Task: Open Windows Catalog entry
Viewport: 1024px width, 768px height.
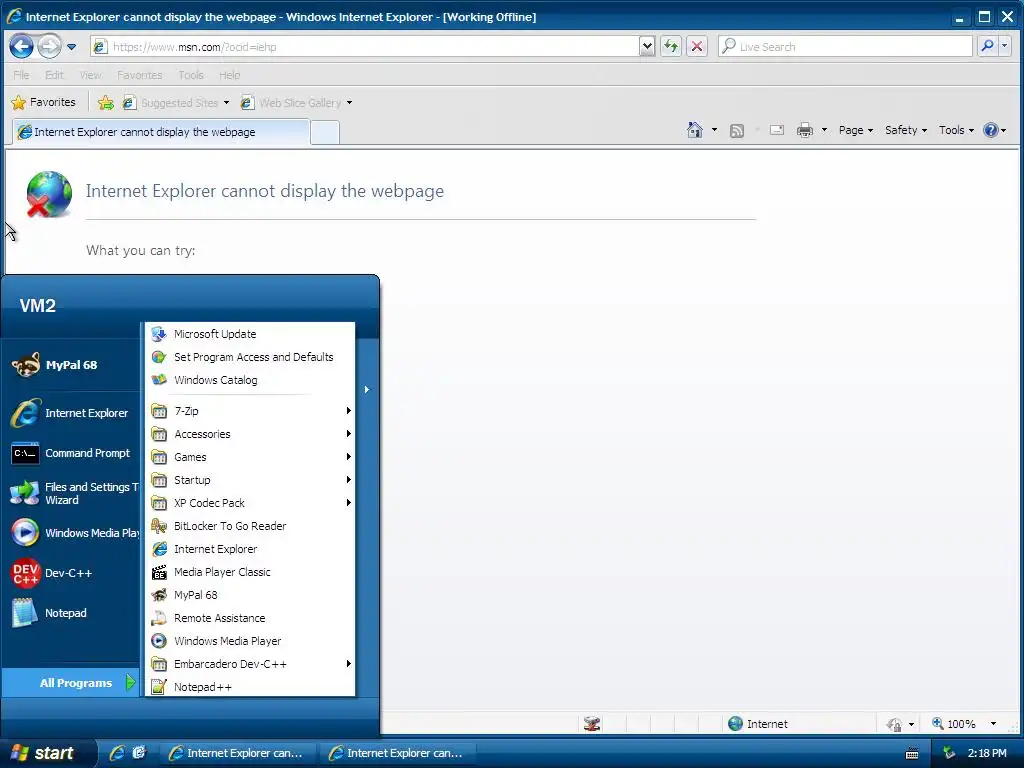Action: point(250,380)
